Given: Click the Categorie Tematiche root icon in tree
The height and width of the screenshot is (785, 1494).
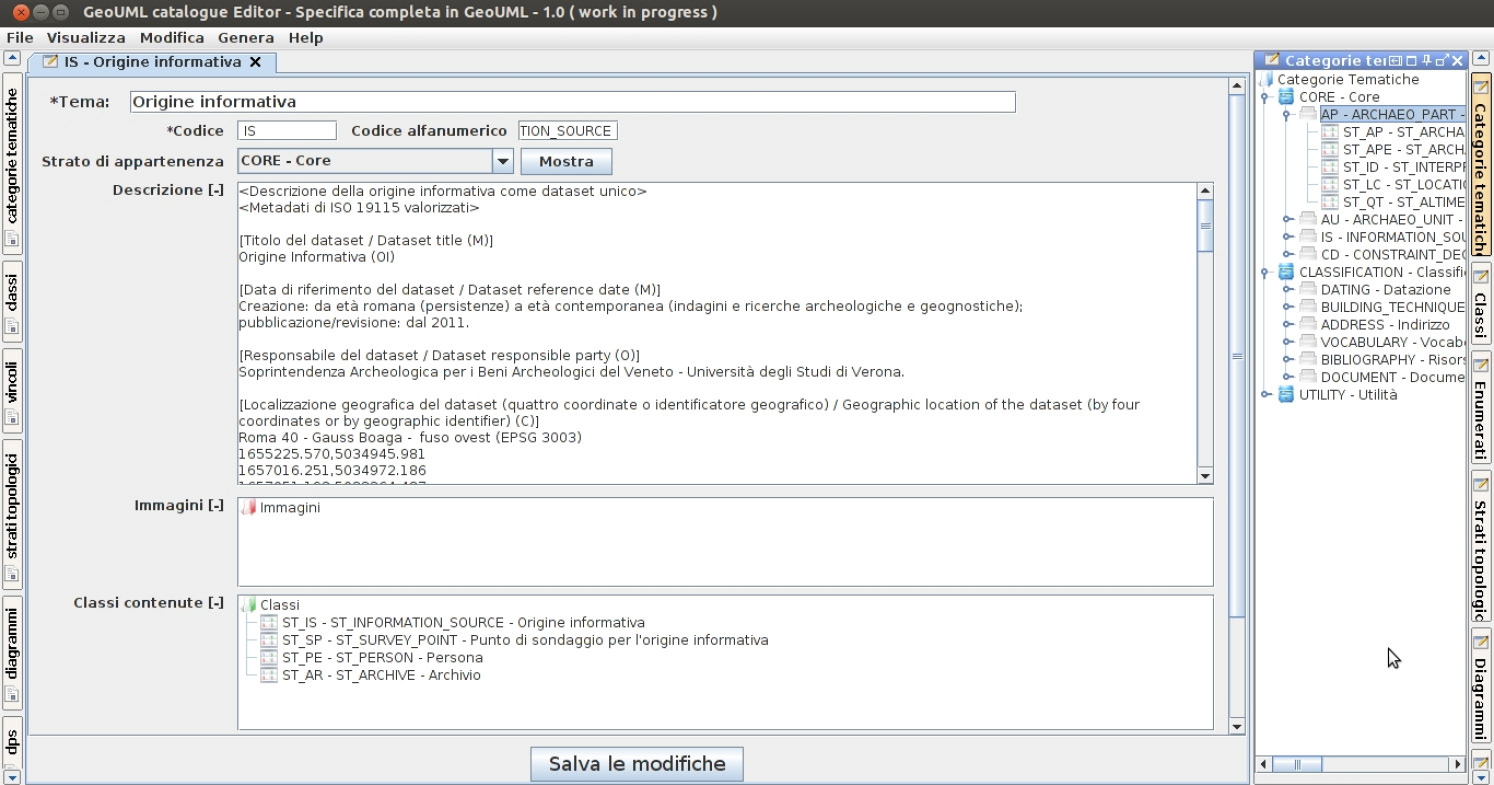Looking at the screenshot, I should 1267,80.
